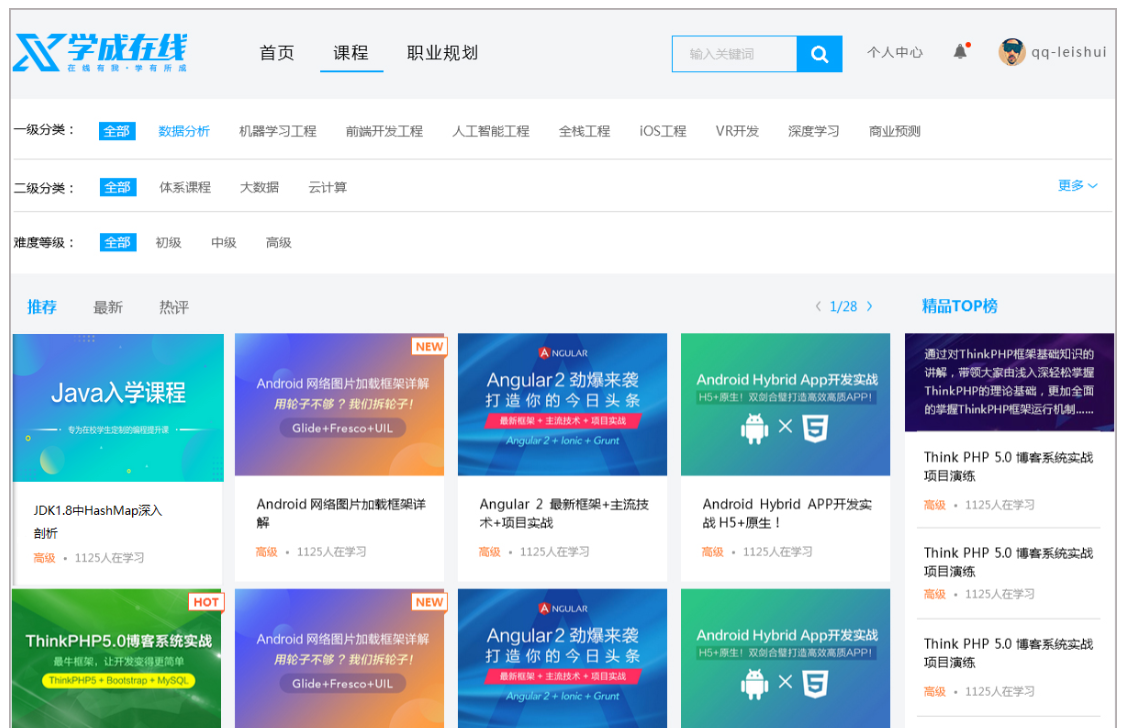Image resolution: width=1122 pixels, height=728 pixels.
Task: Click HOT badge on ThinkPHP5.0 card
Action: pos(206,602)
